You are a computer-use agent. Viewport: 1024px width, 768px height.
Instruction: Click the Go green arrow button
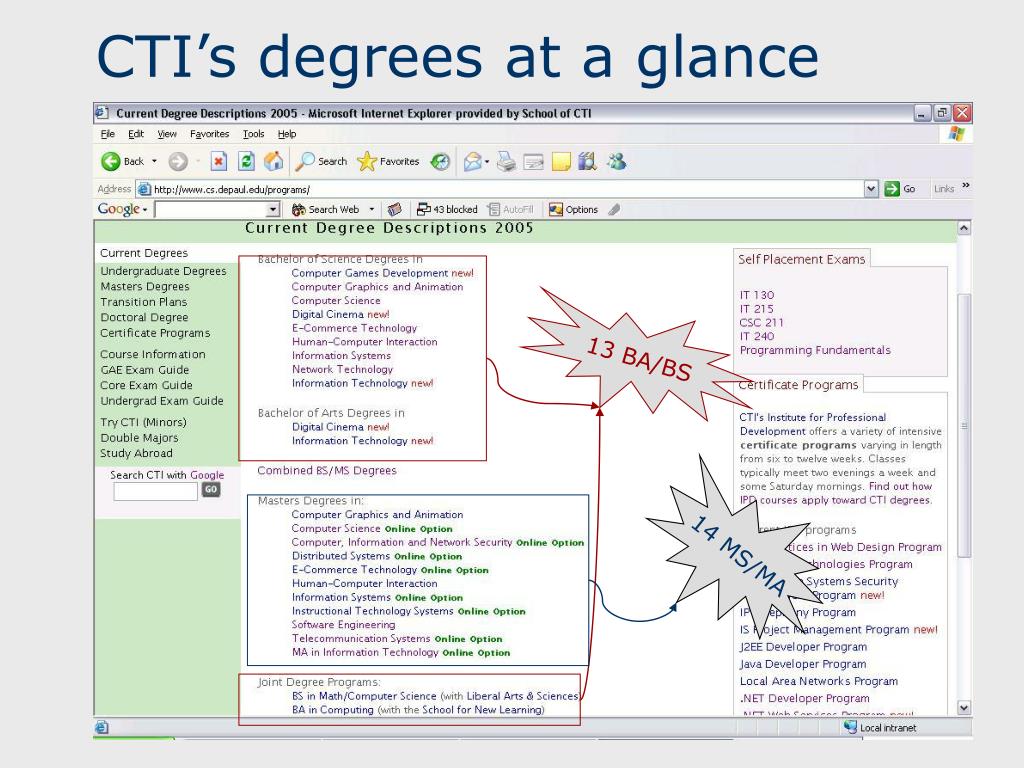900,189
